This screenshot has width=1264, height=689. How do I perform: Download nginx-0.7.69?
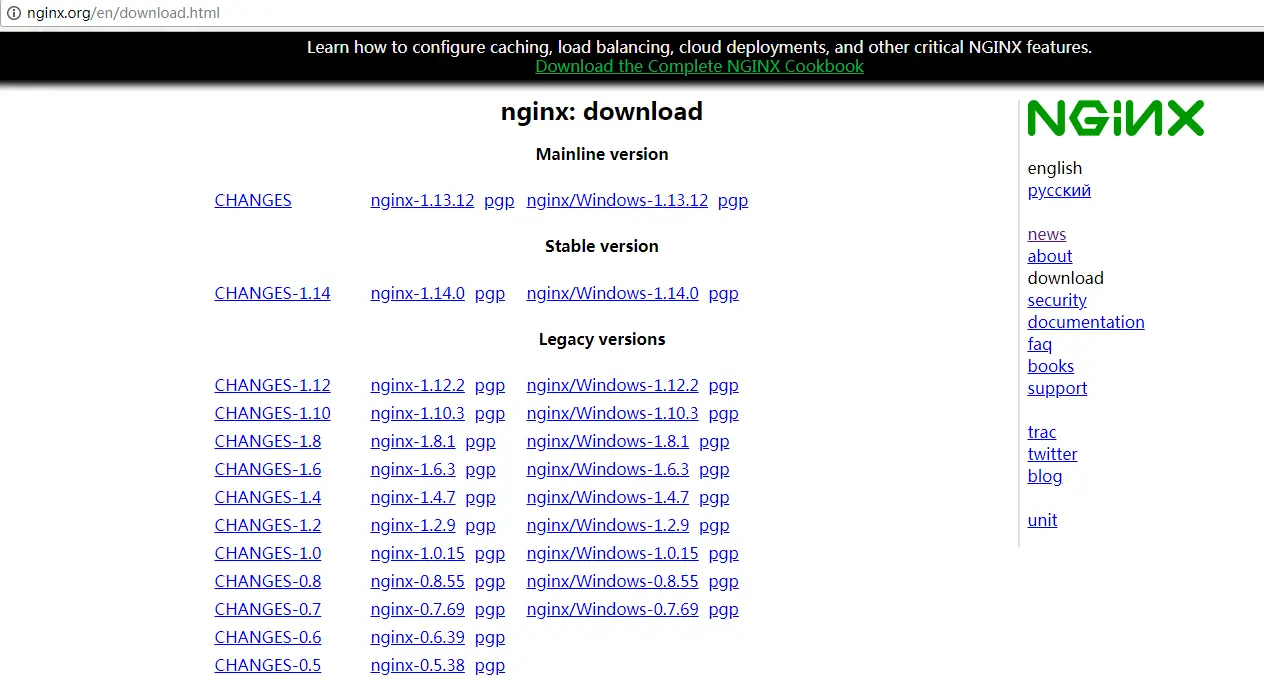[x=417, y=609]
